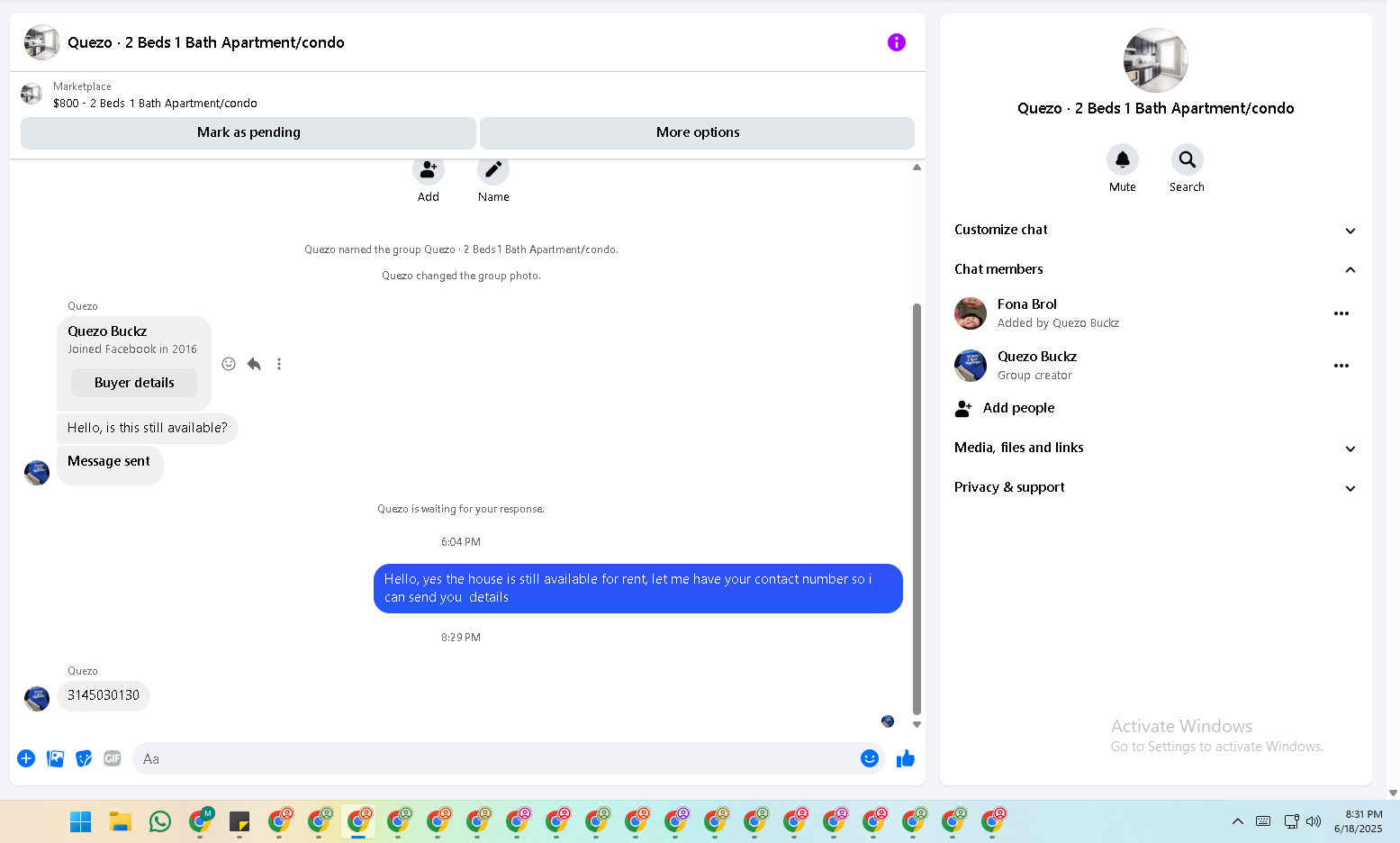Screen dimensions: 1400x843
Task: Open the Windows Start menu
Action: coord(81,821)
